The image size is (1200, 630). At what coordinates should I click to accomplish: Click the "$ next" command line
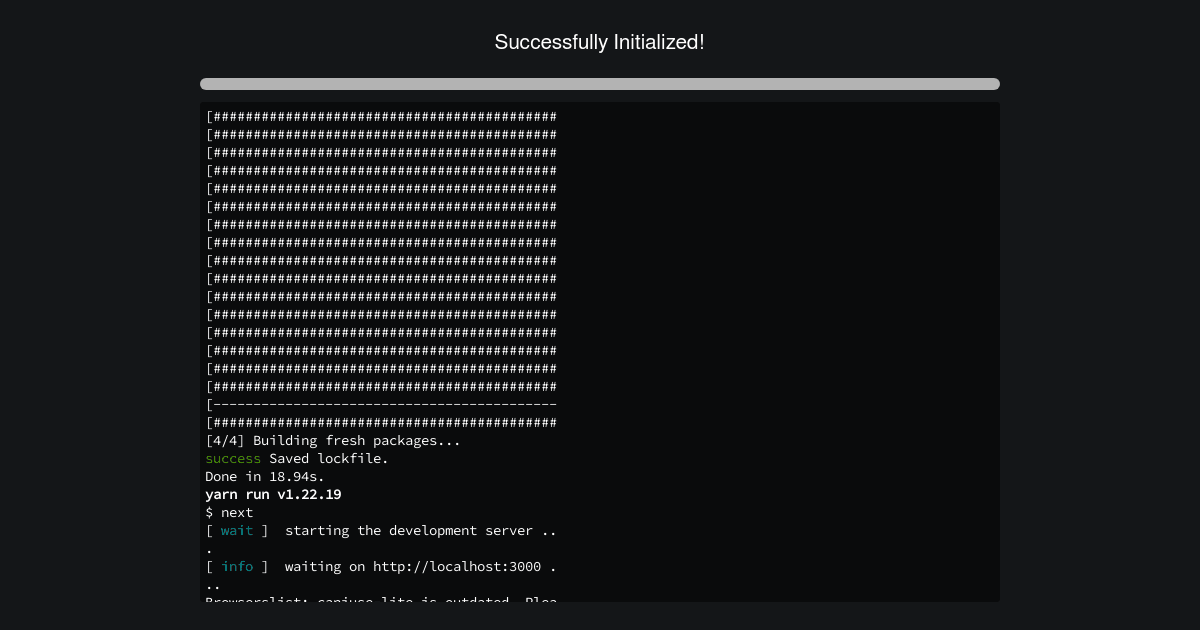pyautogui.click(x=229, y=513)
